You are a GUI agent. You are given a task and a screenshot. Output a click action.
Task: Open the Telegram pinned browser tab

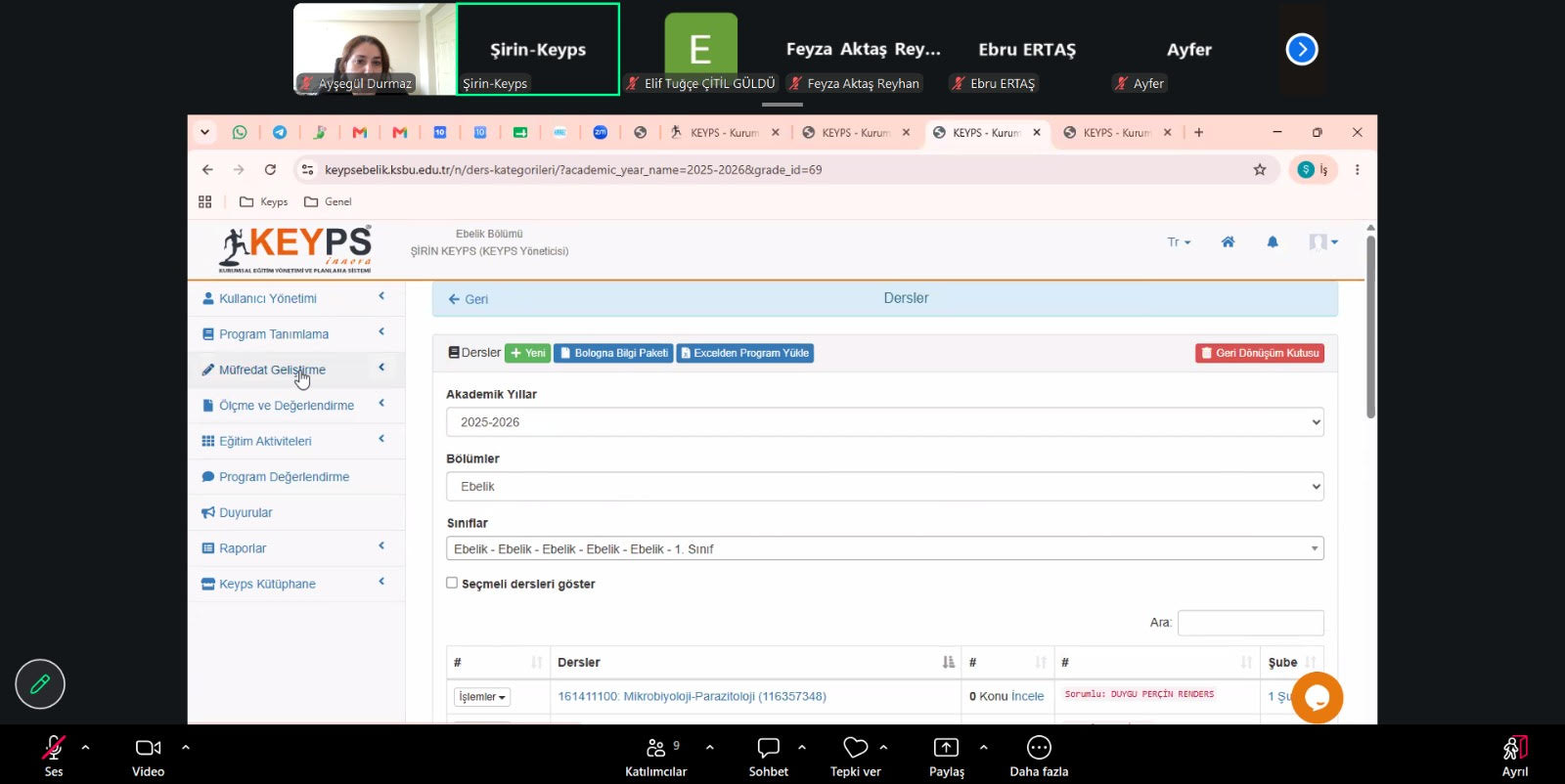(280, 132)
